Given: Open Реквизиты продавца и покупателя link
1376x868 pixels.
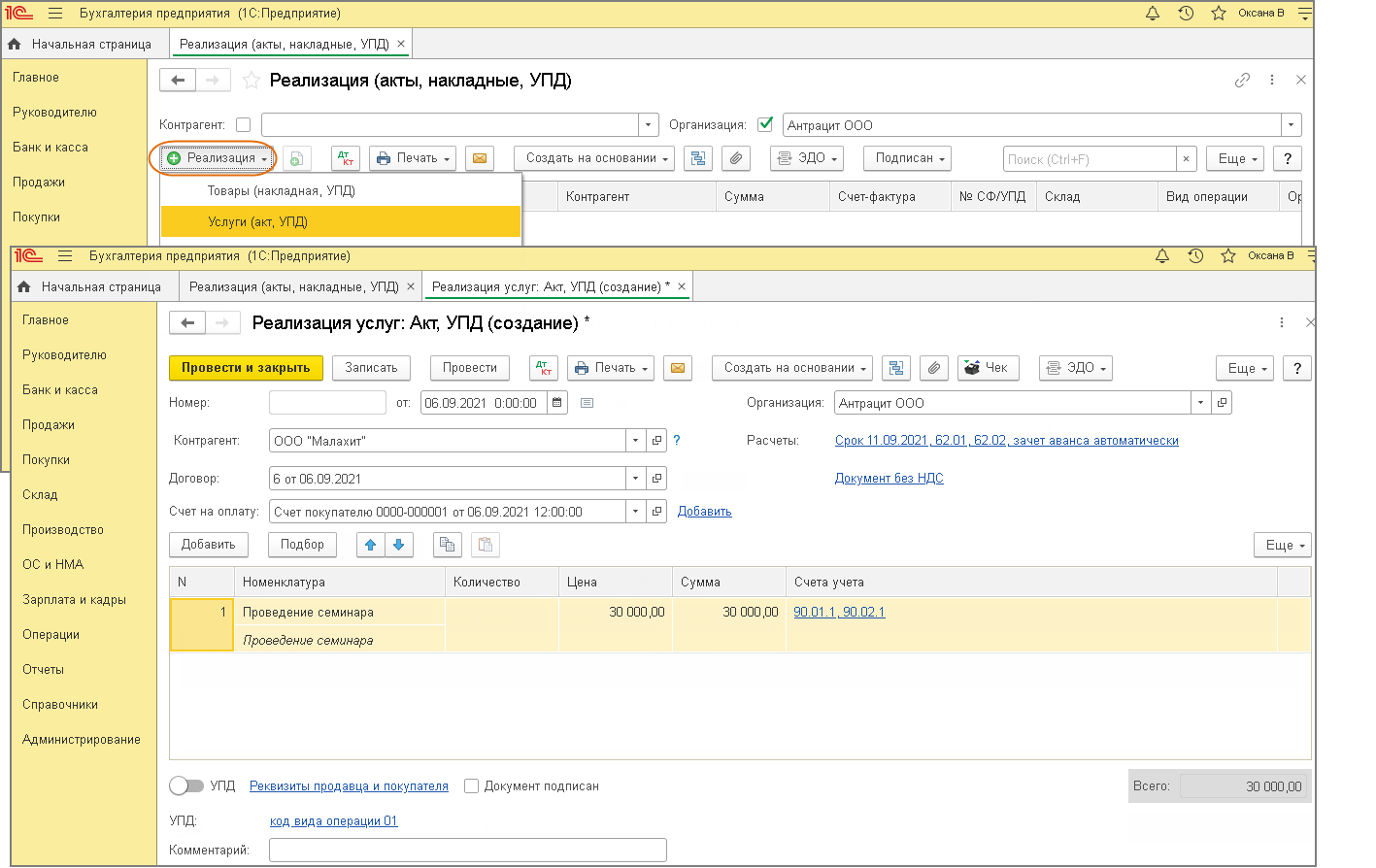Looking at the screenshot, I should pyautogui.click(x=349, y=786).
